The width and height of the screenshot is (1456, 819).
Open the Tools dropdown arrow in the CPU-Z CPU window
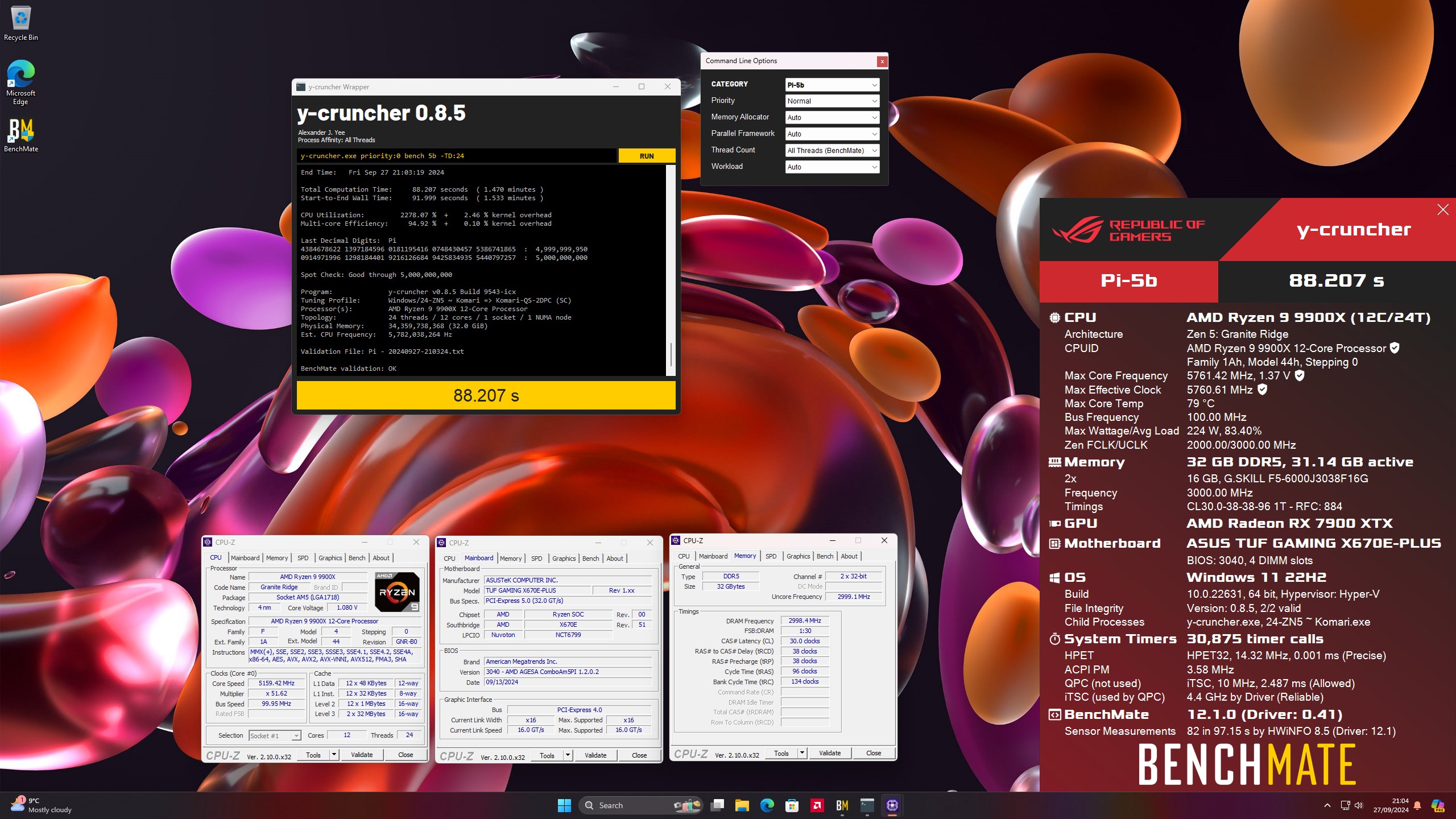tap(334, 755)
